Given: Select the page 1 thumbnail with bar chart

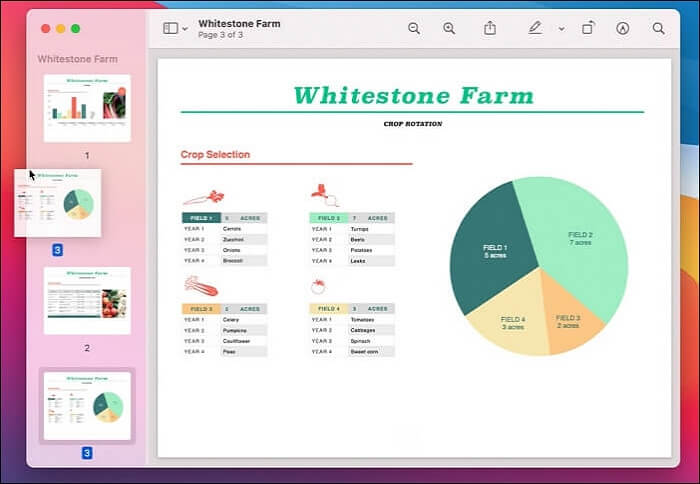Looking at the screenshot, I should 87,108.
